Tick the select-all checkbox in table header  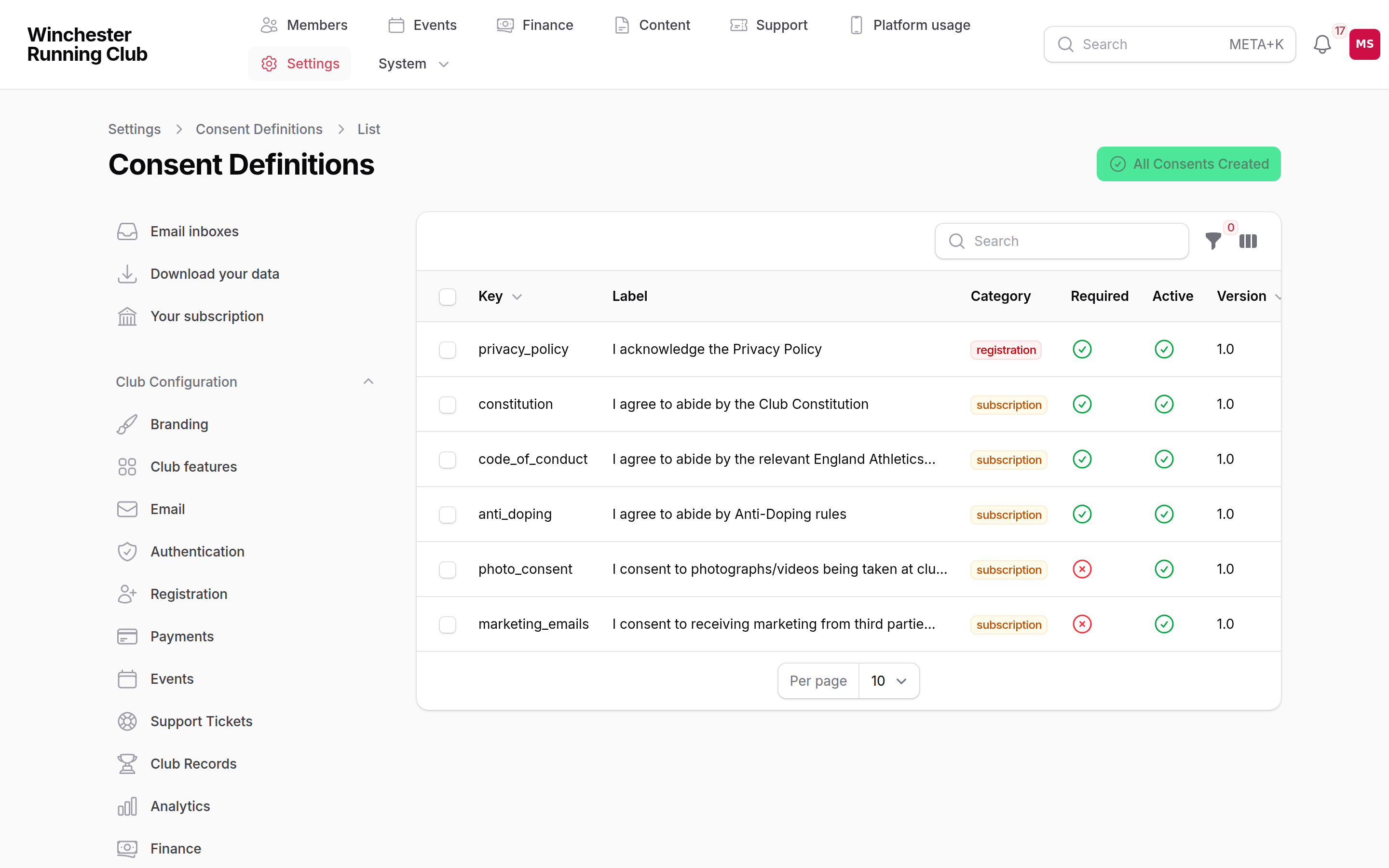click(x=448, y=297)
